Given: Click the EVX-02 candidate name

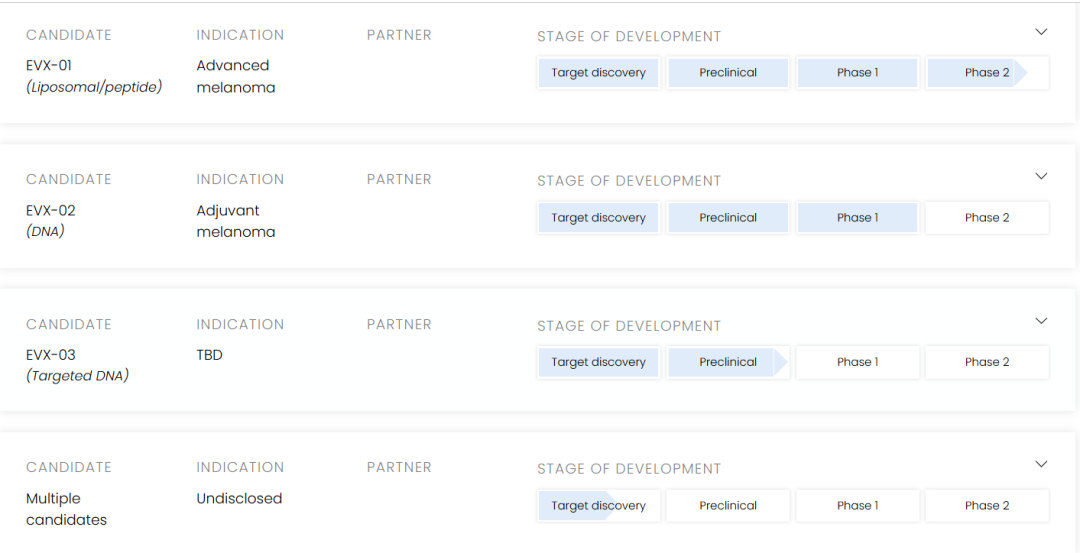Looking at the screenshot, I should tap(51, 210).
